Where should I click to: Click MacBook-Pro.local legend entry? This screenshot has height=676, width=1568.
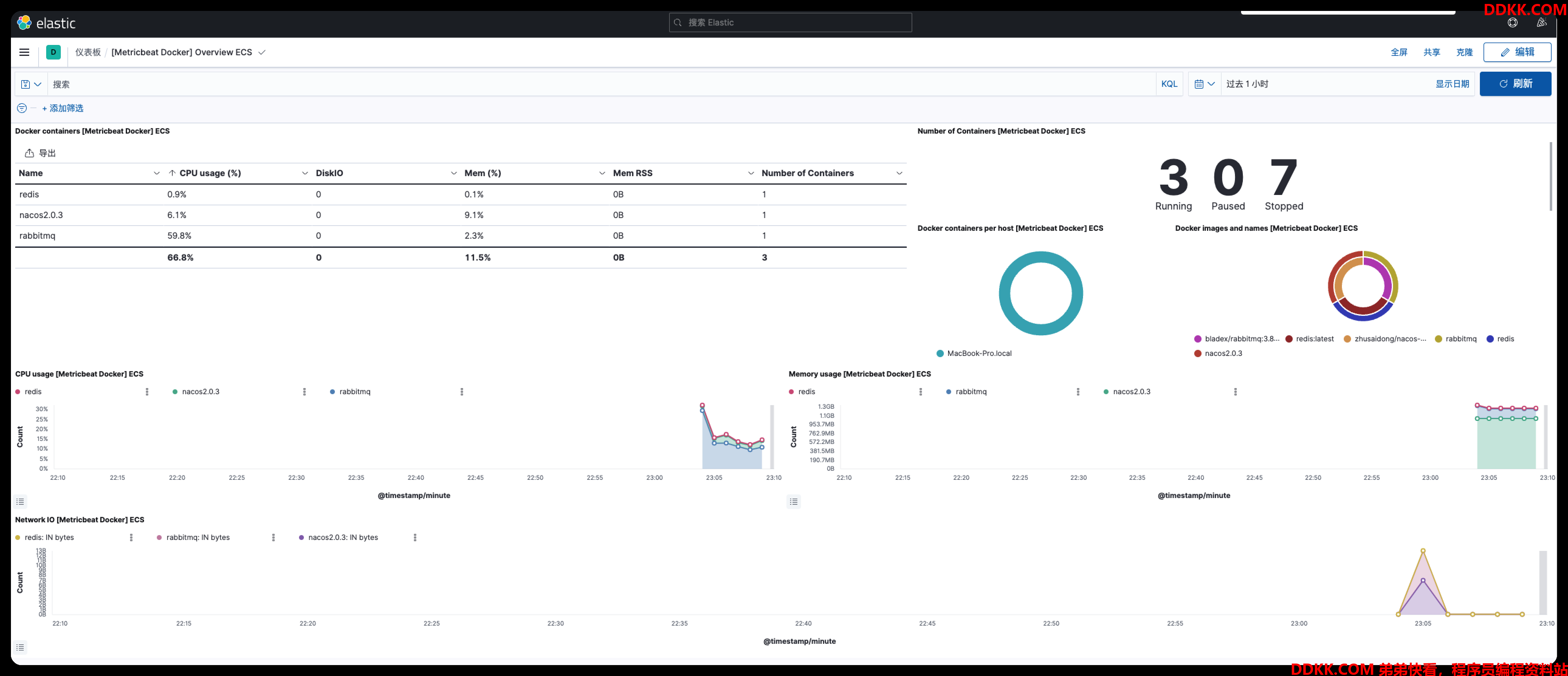974,353
